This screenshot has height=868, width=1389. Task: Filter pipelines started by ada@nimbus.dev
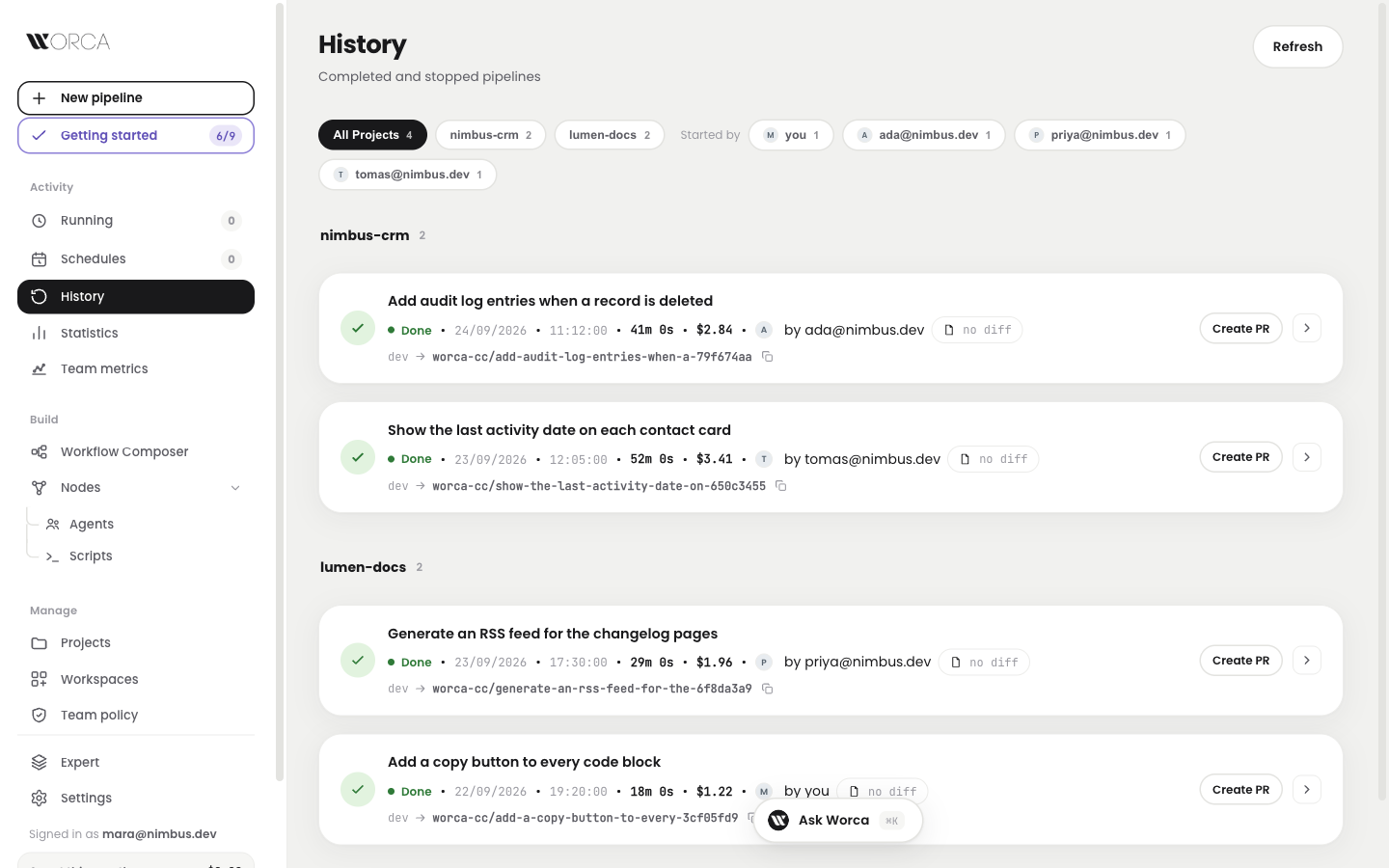pos(924,135)
